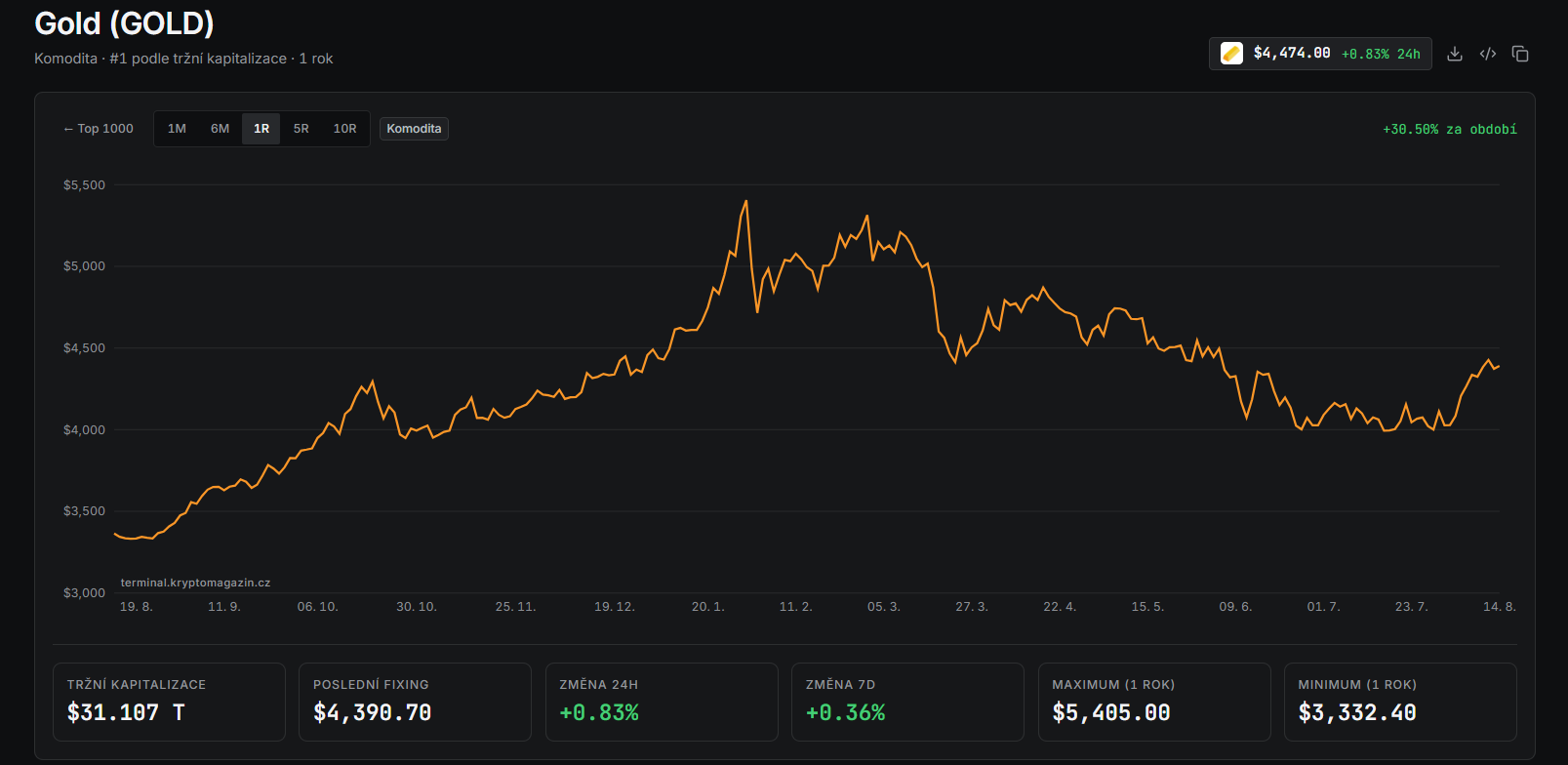Go back to Top 1000 list
The width and height of the screenshot is (1568, 765).
point(99,129)
